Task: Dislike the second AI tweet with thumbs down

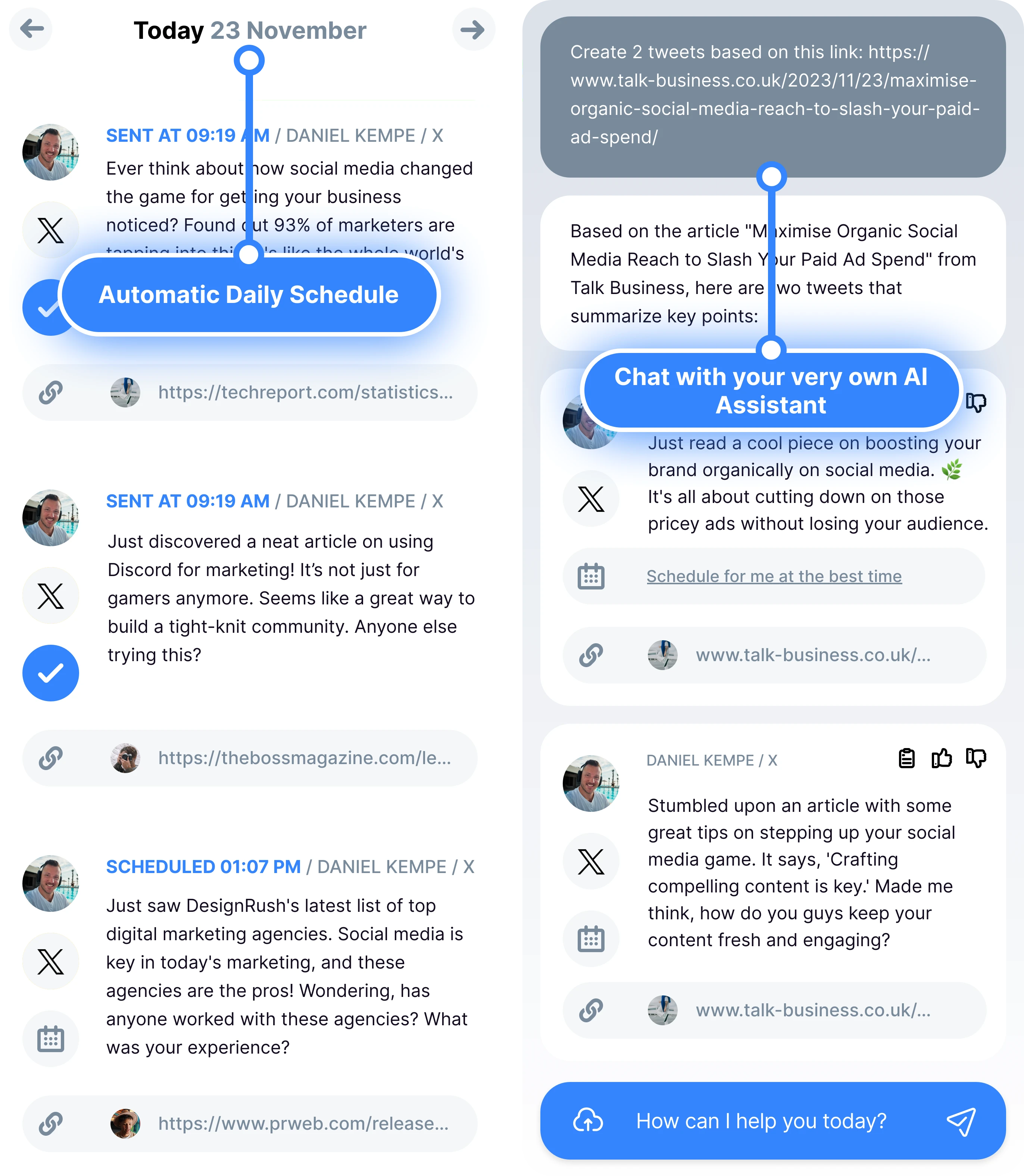Action: point(976,759)
